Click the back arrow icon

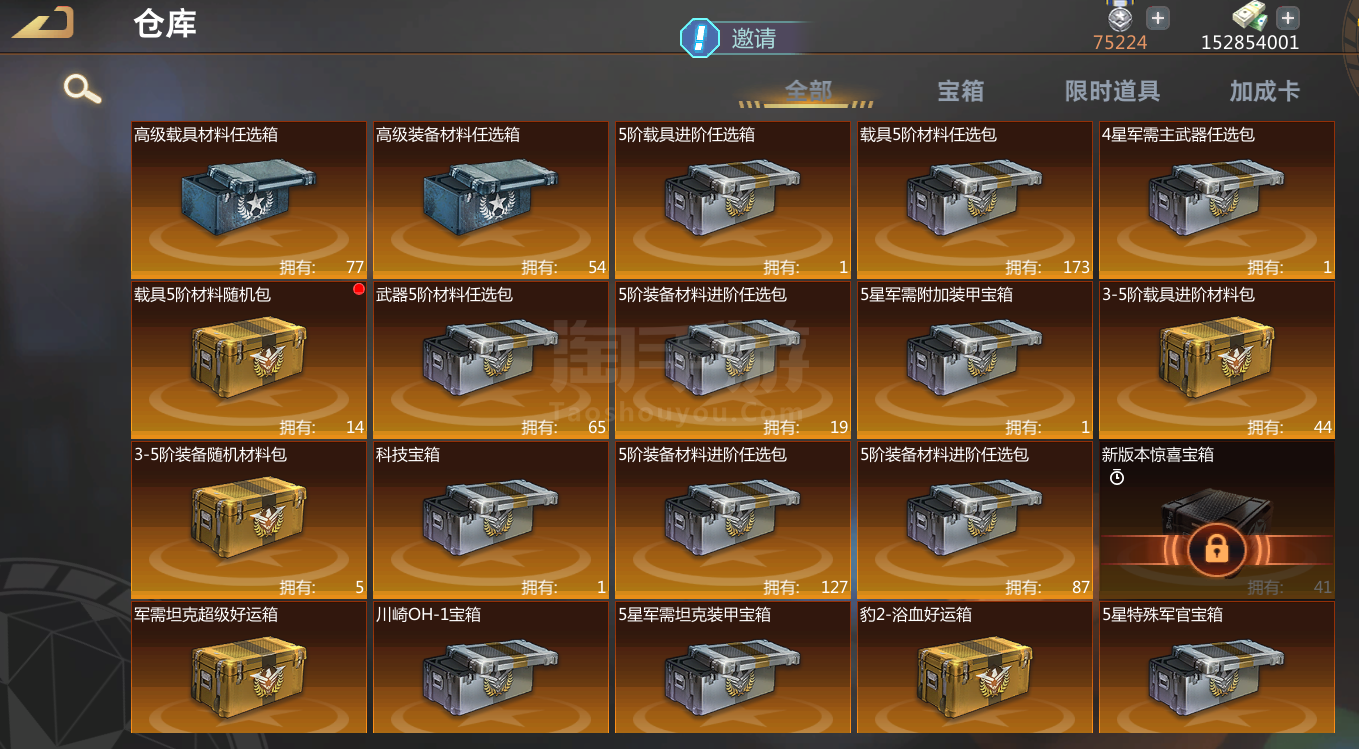click(x=43, y=22)
